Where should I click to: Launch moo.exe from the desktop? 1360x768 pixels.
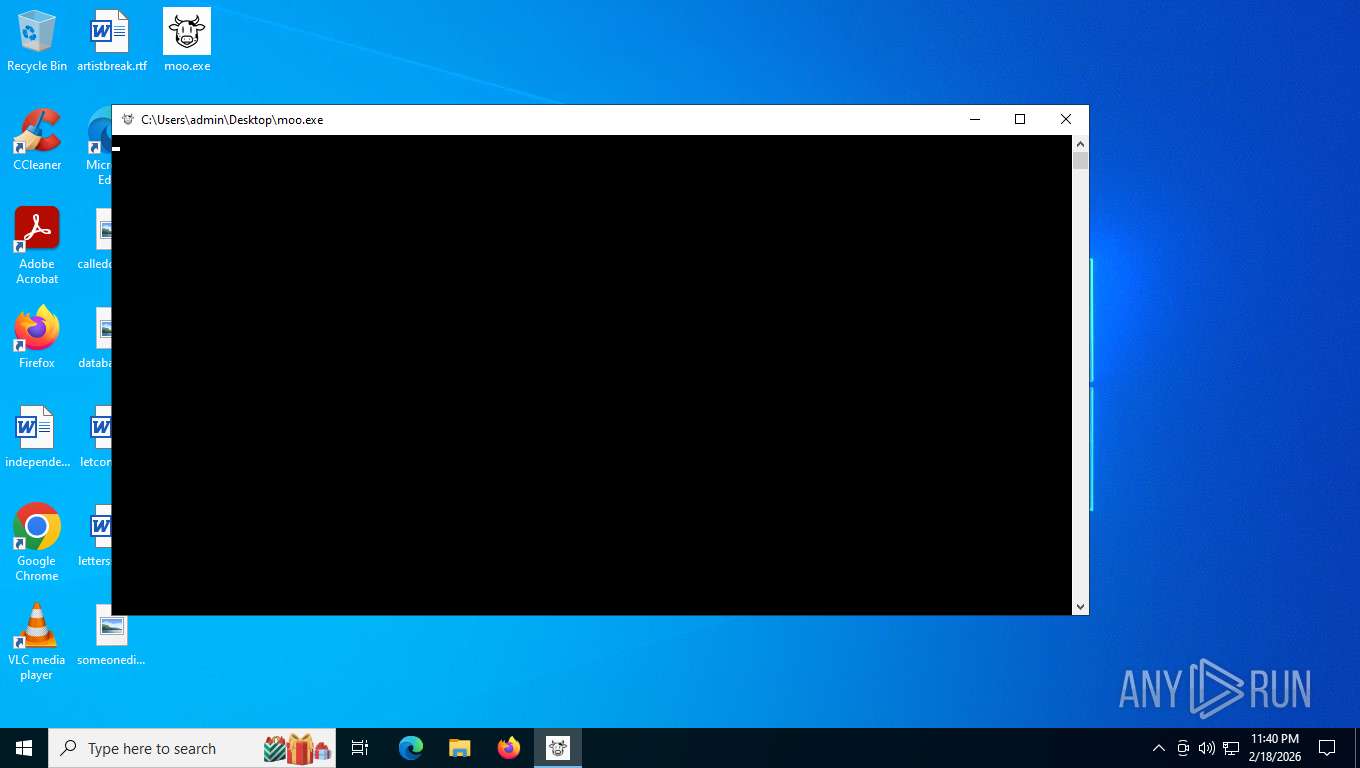(187, 40)
